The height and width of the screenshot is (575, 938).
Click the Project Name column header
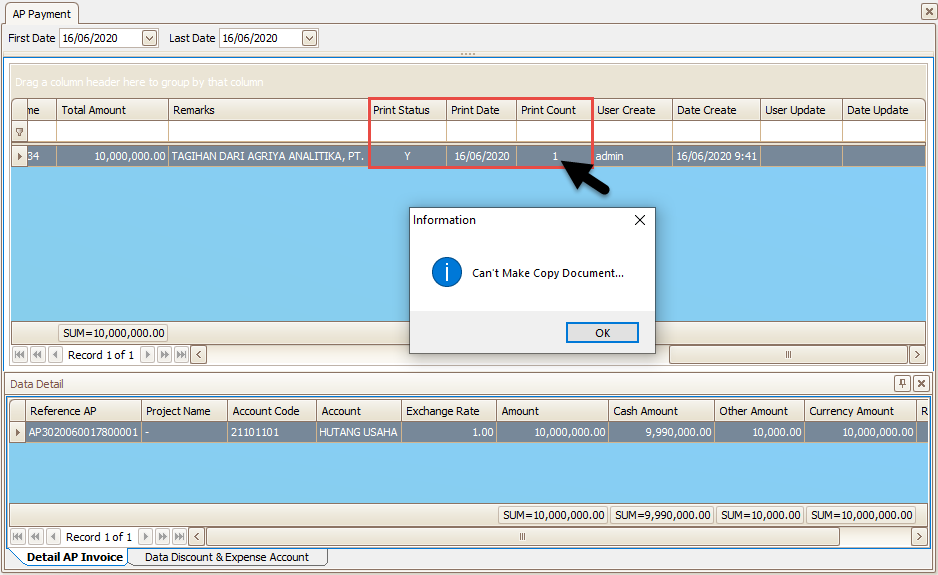(x=184, y=411)
